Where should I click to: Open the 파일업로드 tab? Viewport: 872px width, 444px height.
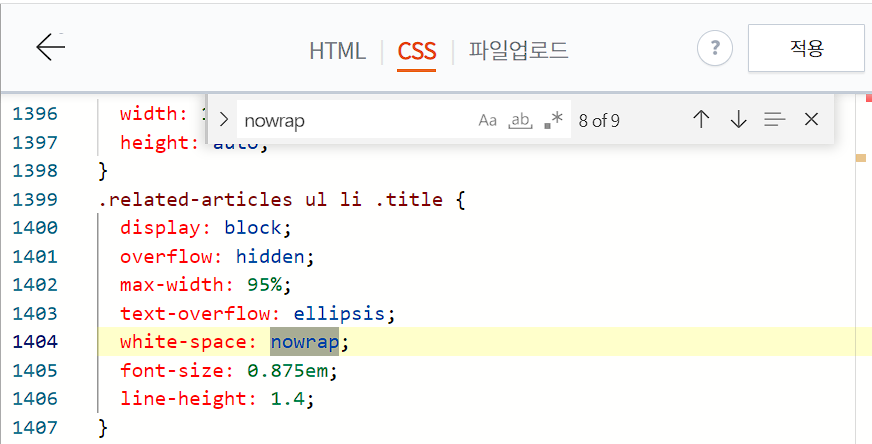(x=518, y=50)
